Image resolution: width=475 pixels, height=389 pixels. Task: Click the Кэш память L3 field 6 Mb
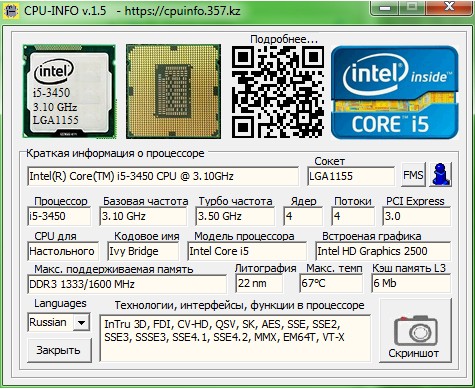point(411,283)
